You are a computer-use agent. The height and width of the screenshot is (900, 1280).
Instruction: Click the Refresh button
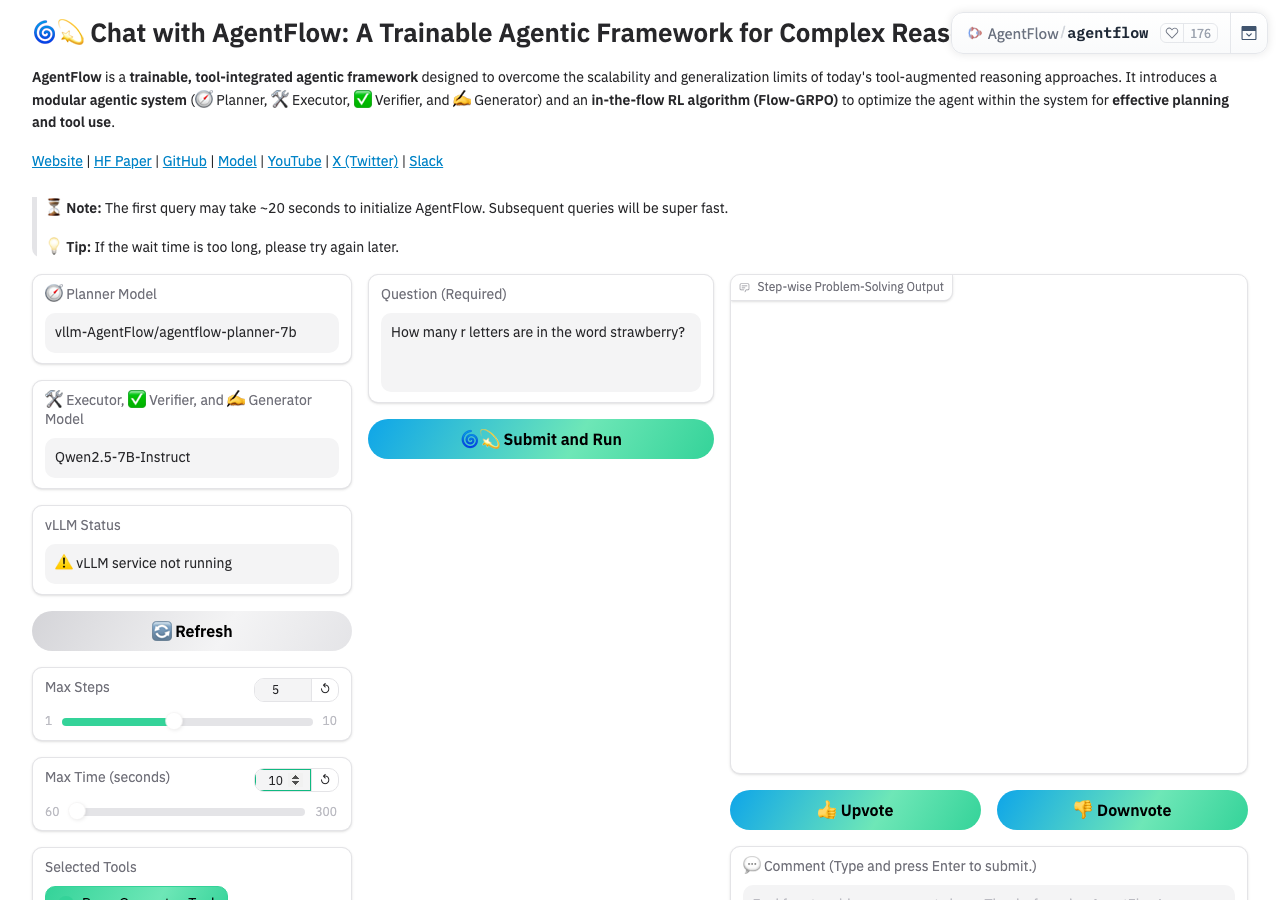coord(192,631)
